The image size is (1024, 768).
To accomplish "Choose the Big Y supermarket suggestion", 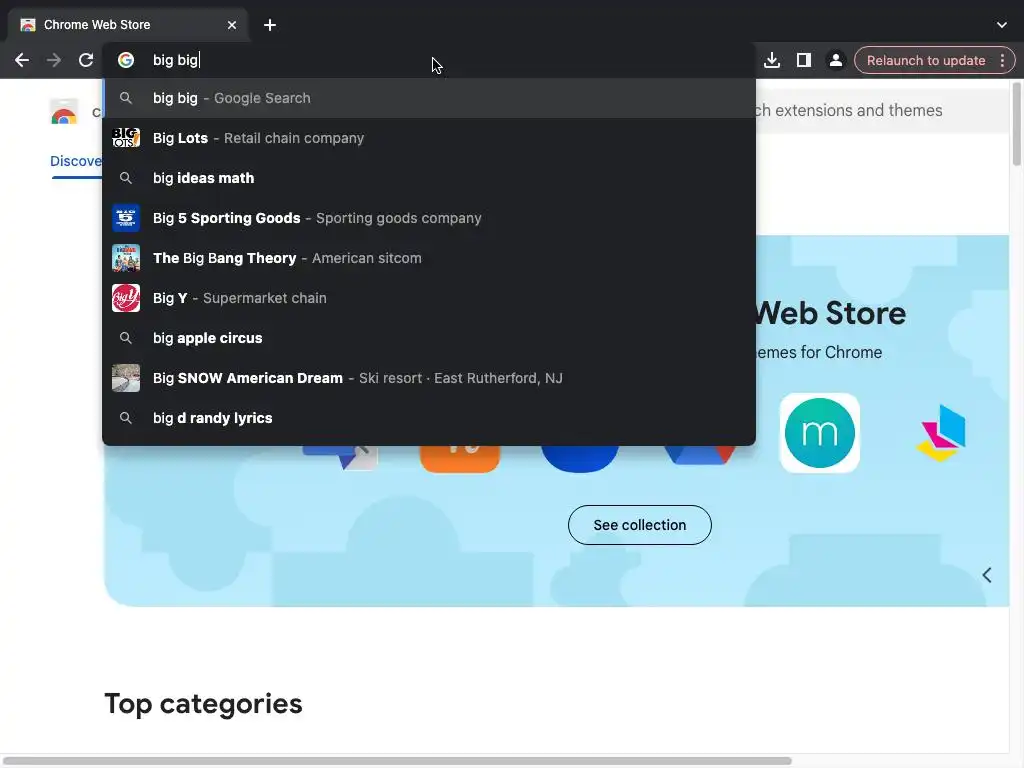I will (429, 298).
